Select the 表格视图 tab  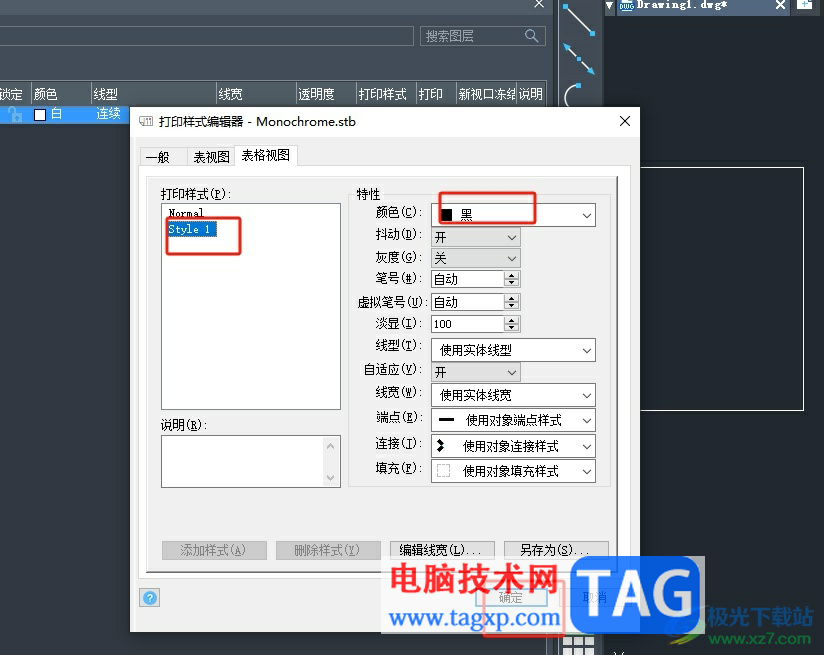tap(266, 155)
